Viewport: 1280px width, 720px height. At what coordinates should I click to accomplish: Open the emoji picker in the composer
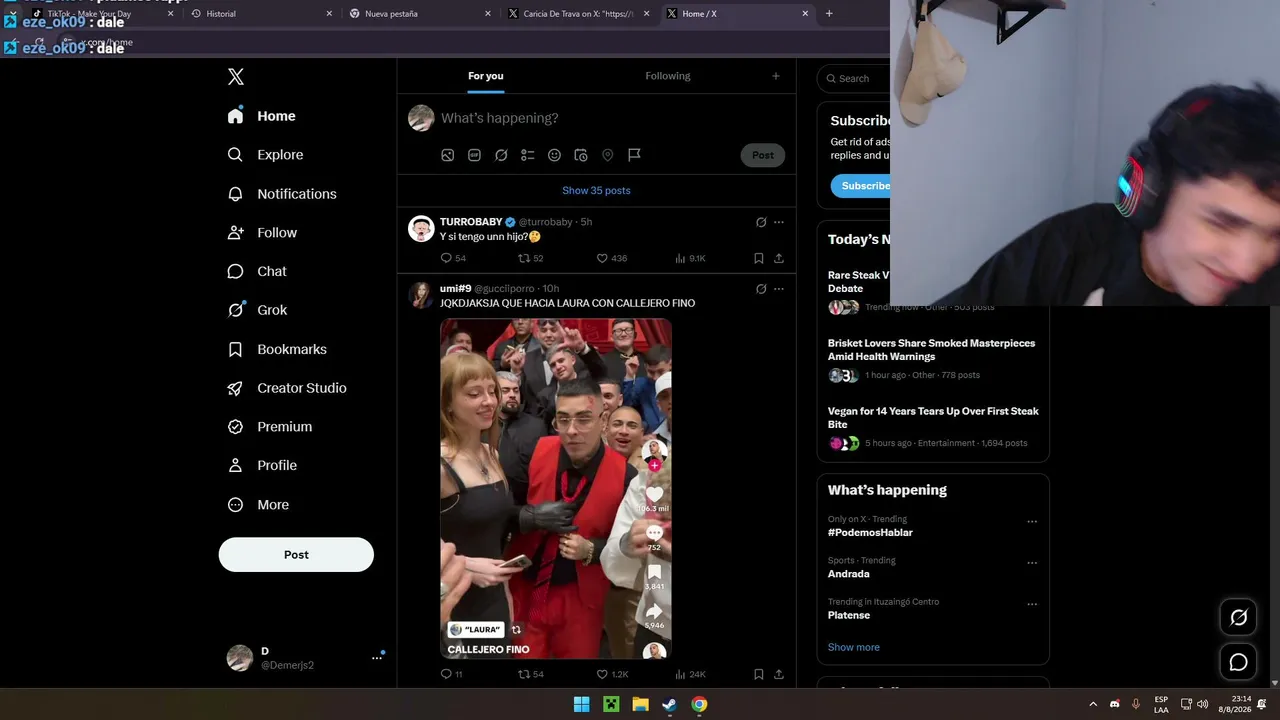tap(554, 155)
